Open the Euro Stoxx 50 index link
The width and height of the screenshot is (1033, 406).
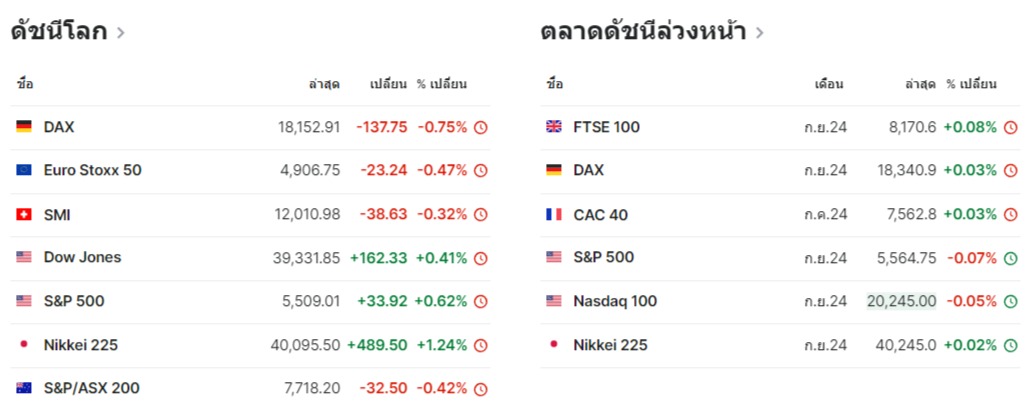[92, 170]
